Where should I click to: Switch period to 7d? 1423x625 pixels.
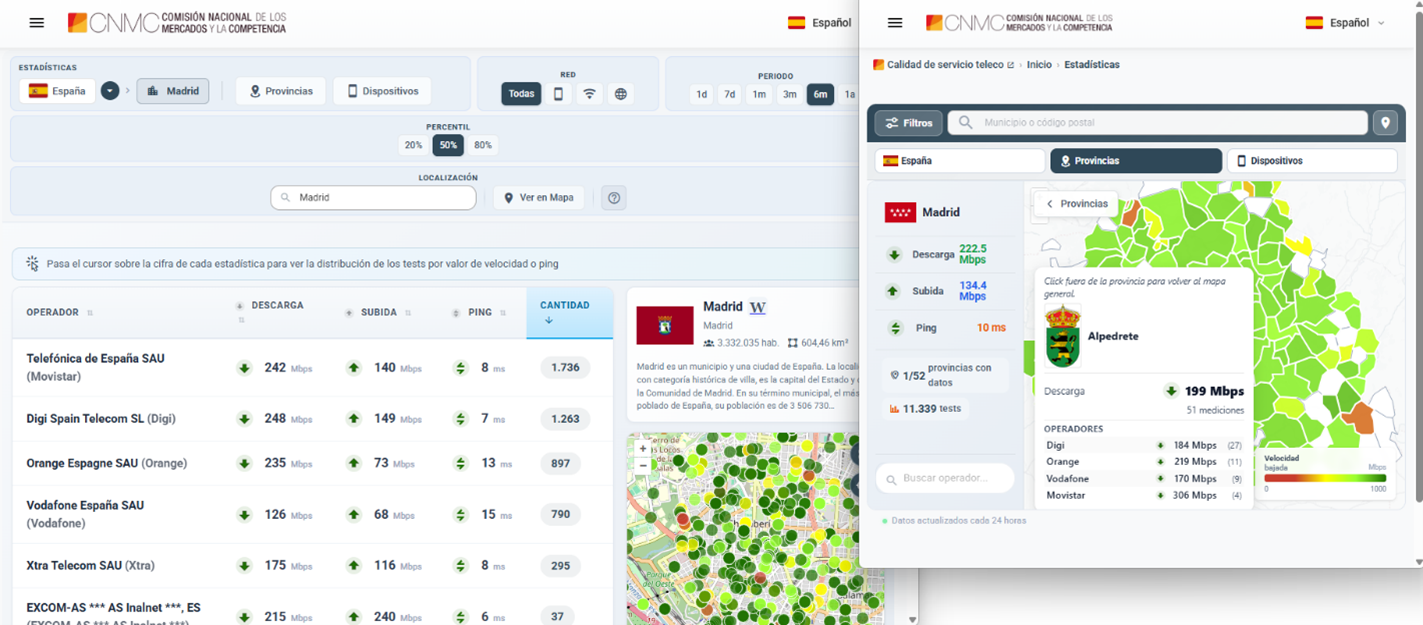coord(730,94)
